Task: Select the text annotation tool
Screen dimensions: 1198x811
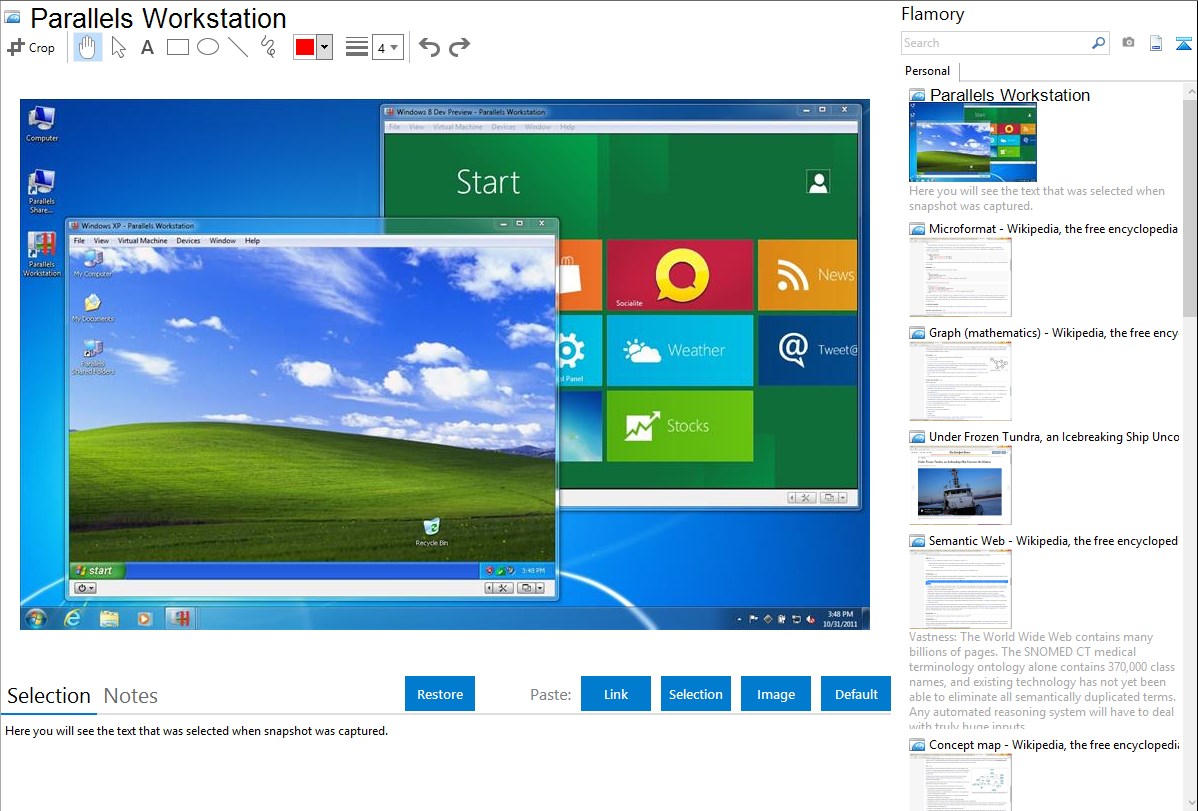Action: (x=147, y=47)
